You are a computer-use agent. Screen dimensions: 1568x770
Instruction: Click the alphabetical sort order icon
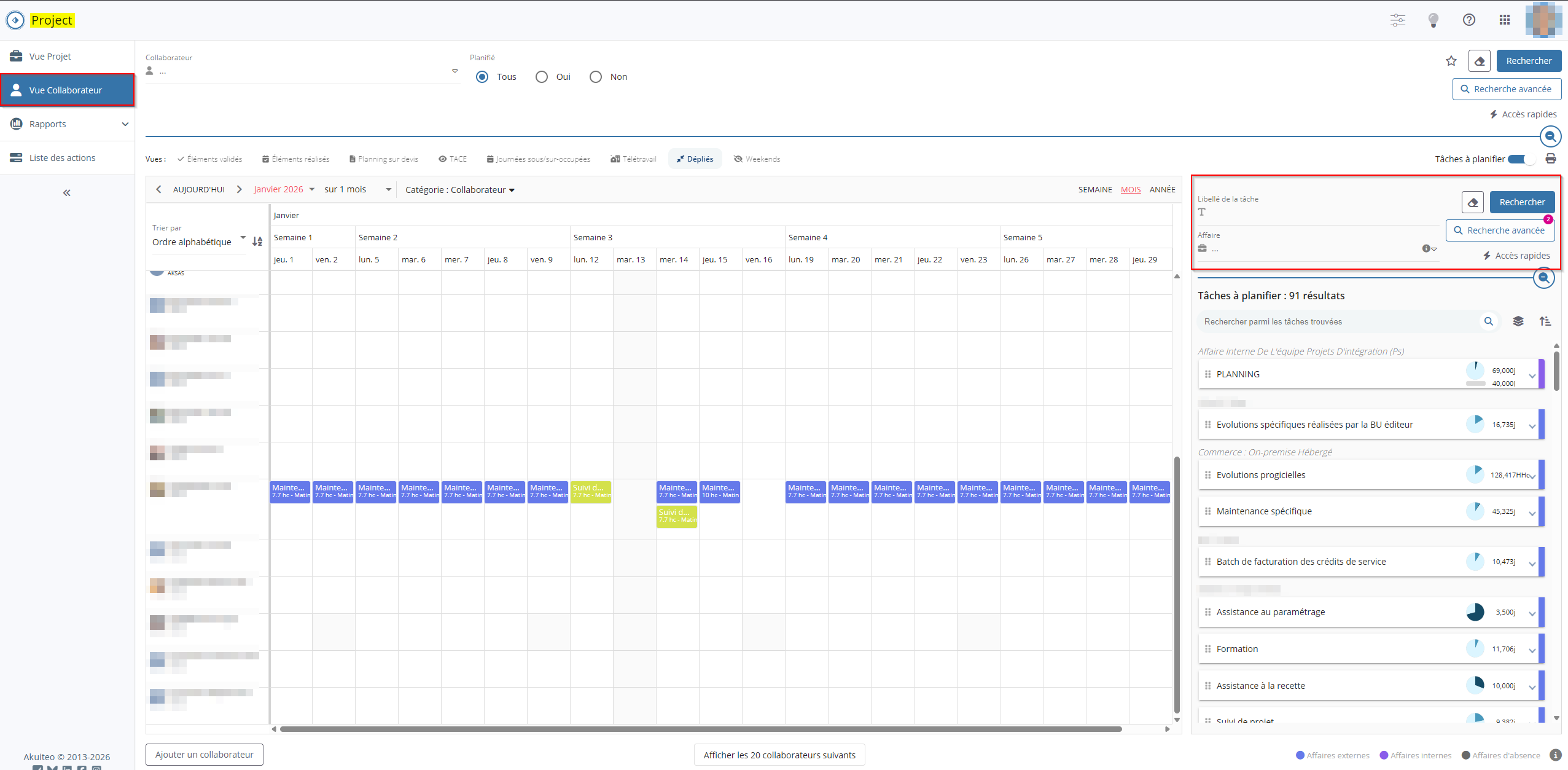(257, 242)
